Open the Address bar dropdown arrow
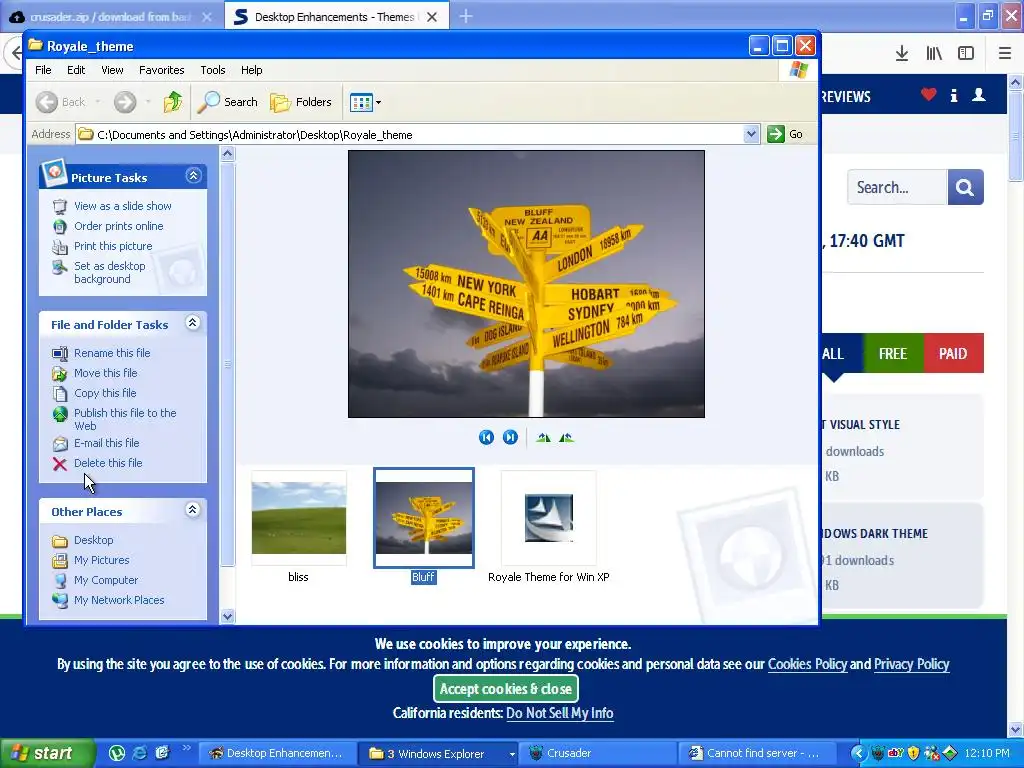Image resolution: width=1024 pixels, height=768 pixels. tap(751, 135)
